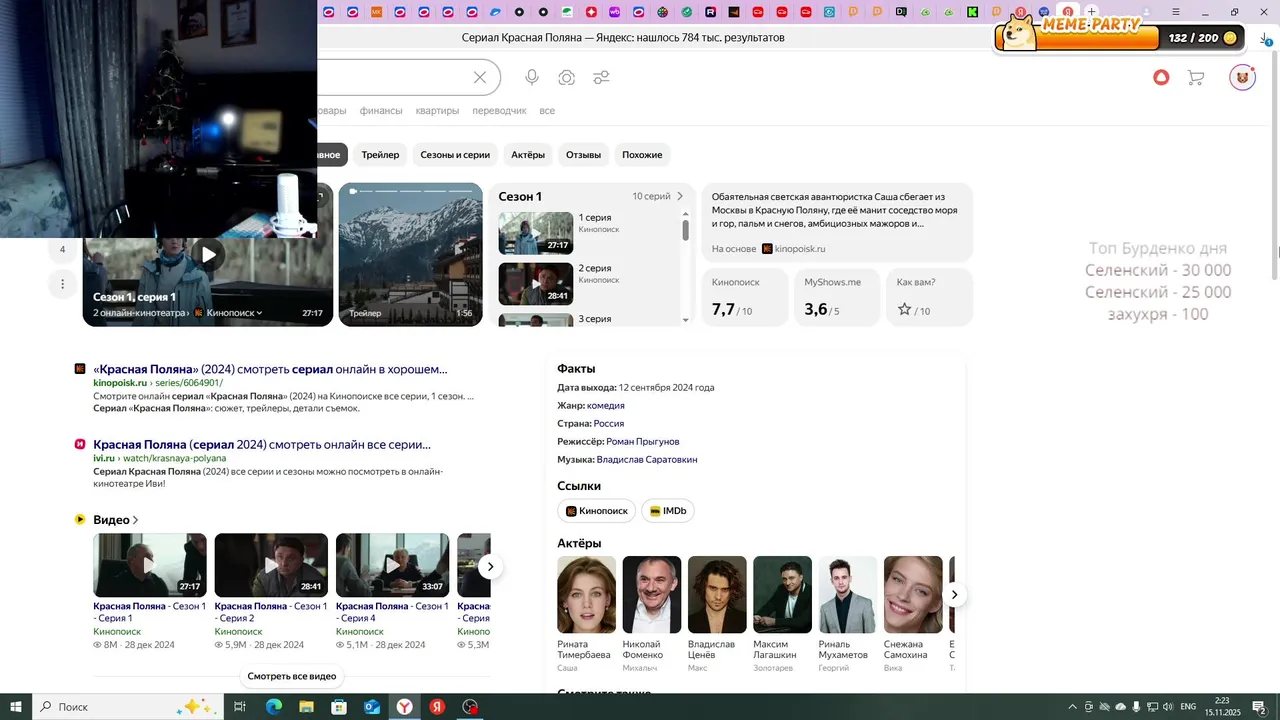1280x720 pixels.
Task: Play the Сезон 1 Серия 2 video thumbnail
Action: pyautogui.click(x=271, y=565)
